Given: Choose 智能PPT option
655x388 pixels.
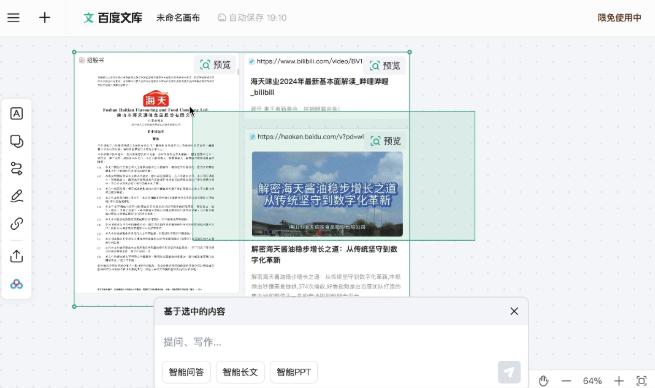Looking at the screenshot, I should [x=294, y=372].
